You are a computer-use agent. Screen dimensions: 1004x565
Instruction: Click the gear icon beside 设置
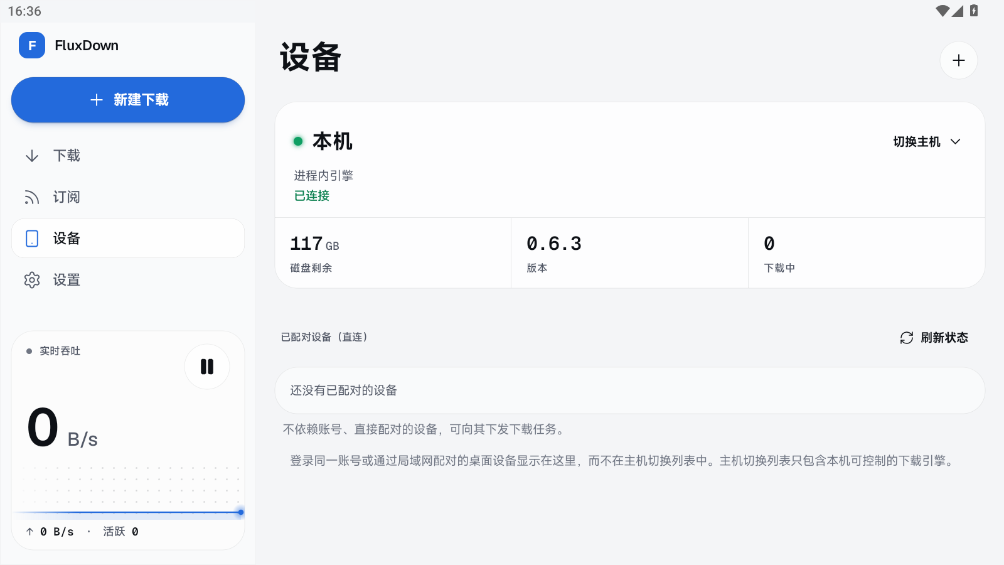point(32,280)
